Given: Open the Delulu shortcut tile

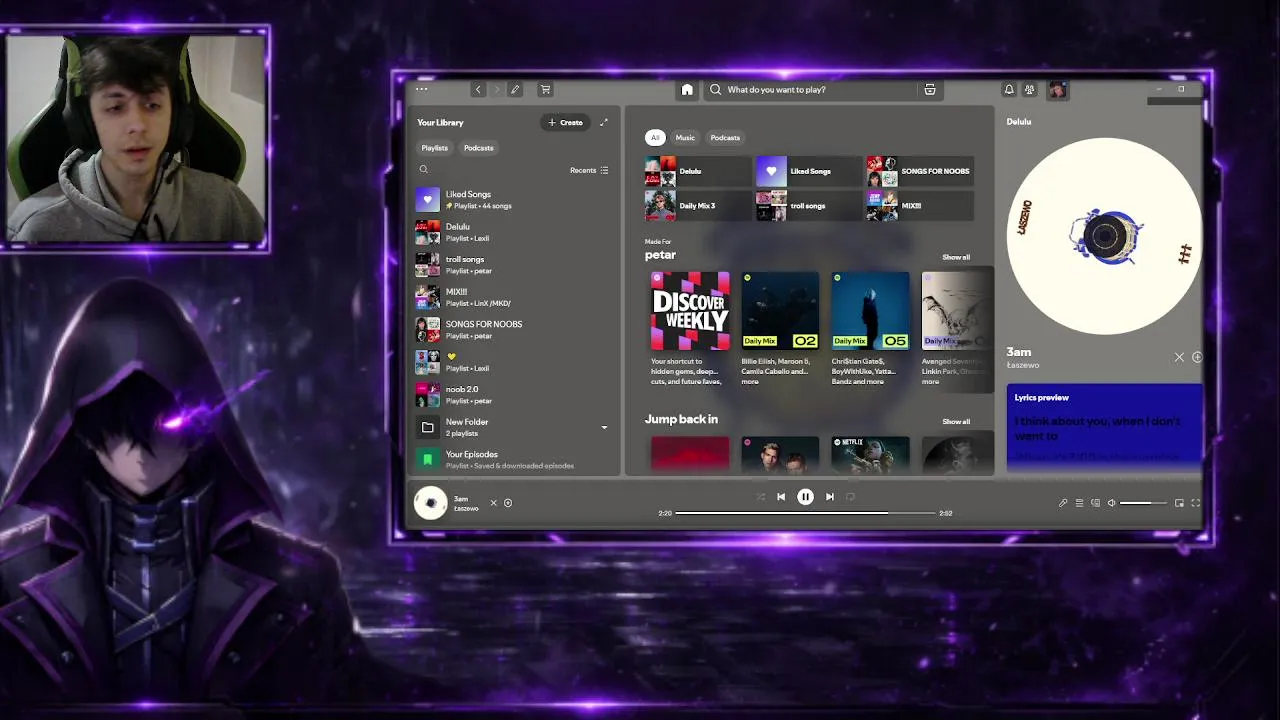Looking at the screenshot, I should pyautogui.click(x=698, y=171).
